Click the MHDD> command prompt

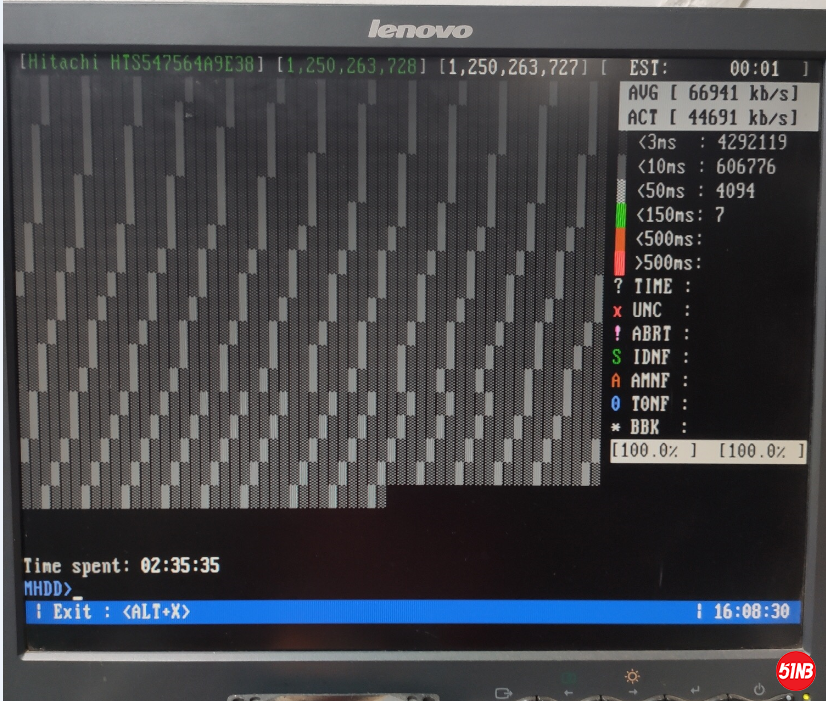(48, 588)
